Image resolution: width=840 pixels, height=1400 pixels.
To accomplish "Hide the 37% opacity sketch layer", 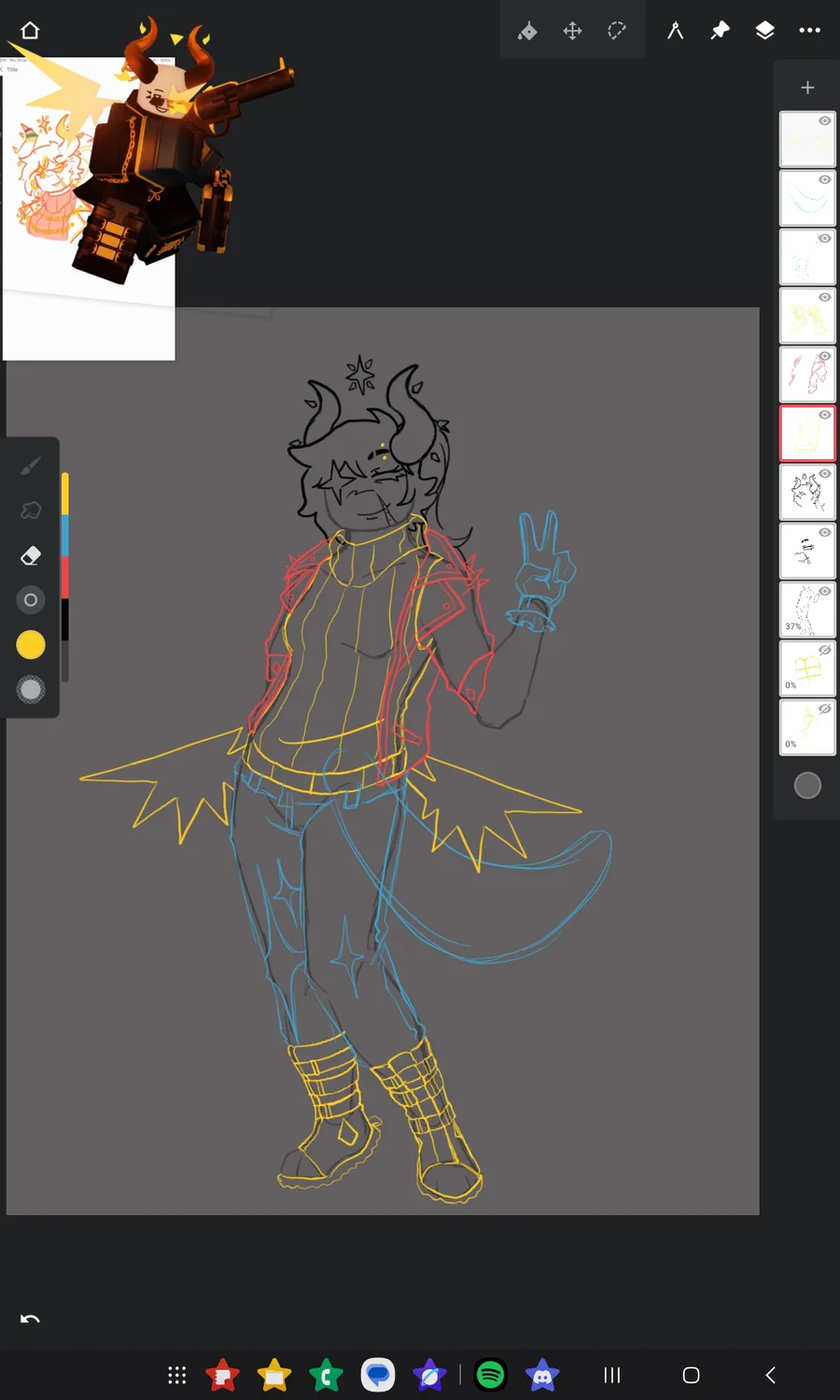I will pos(825,592).
